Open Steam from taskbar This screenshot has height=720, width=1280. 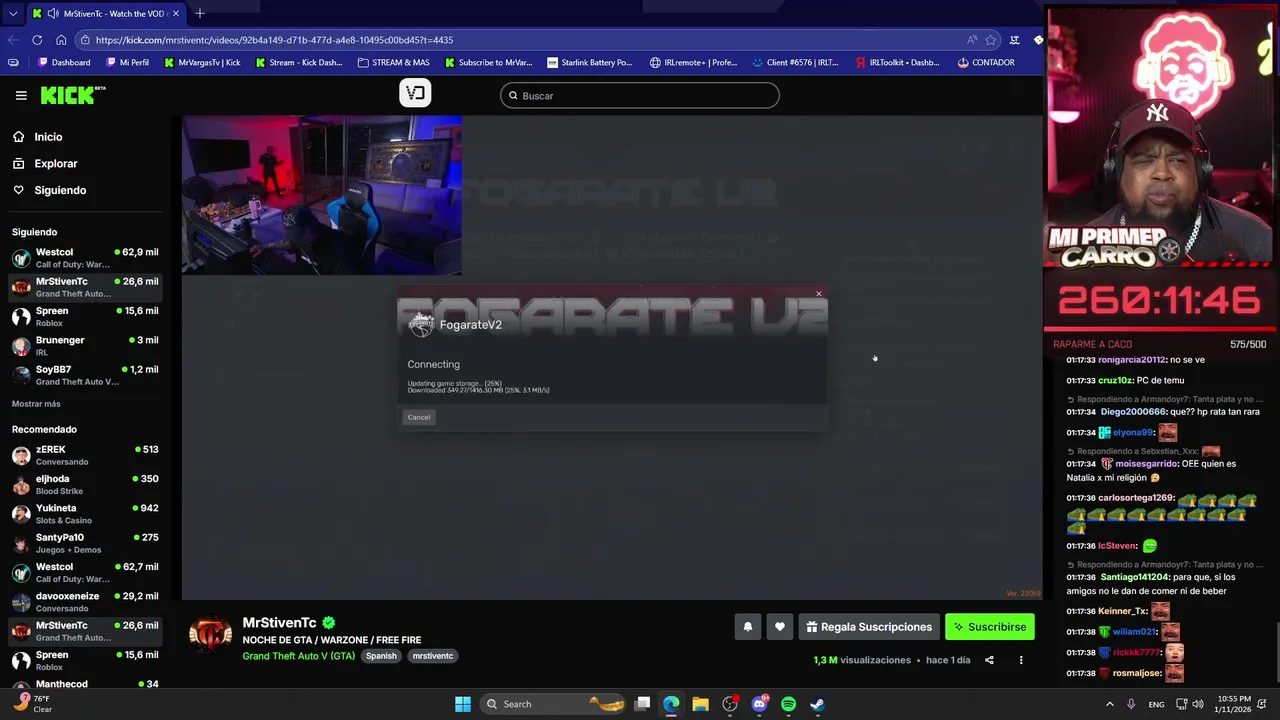[x=817, y=704]
